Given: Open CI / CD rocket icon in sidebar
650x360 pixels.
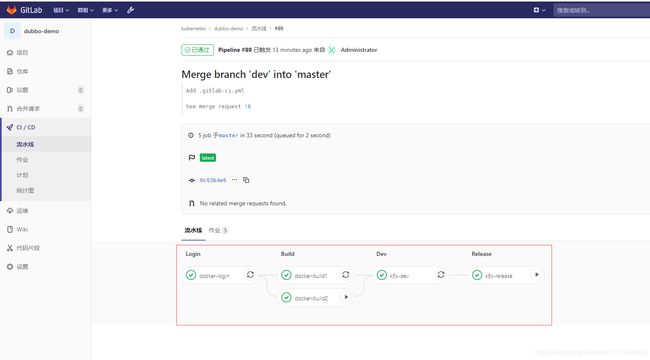Looking at the screenshot, I should point(10,127).
